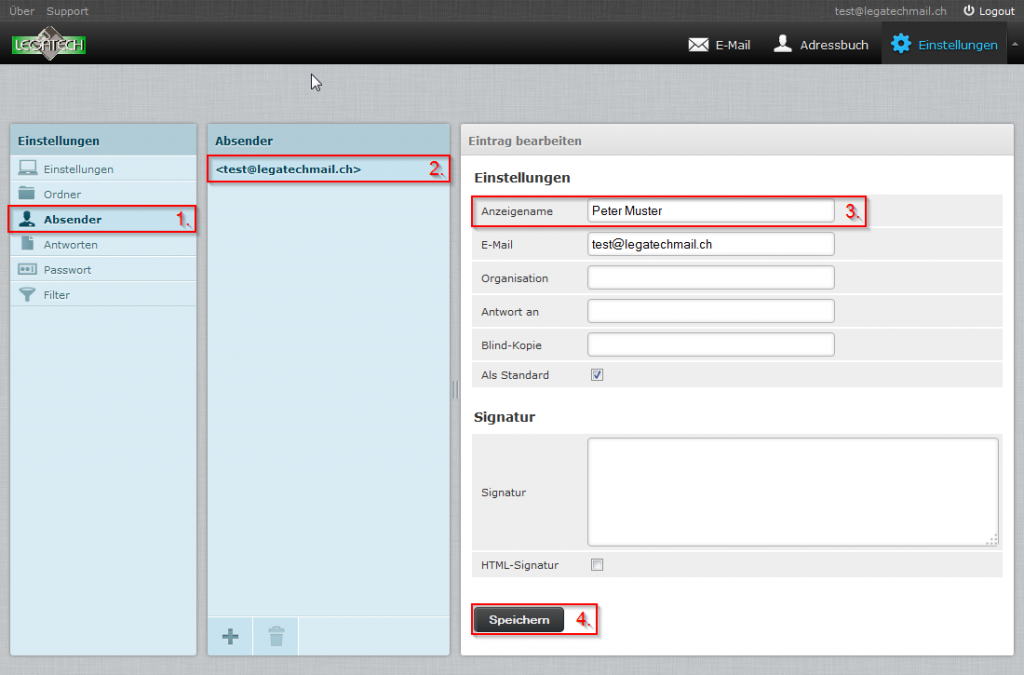Select the Antworten notebook icon
Image resolution: width=1024 pixels, height=675 pixels.
[26, 244]
